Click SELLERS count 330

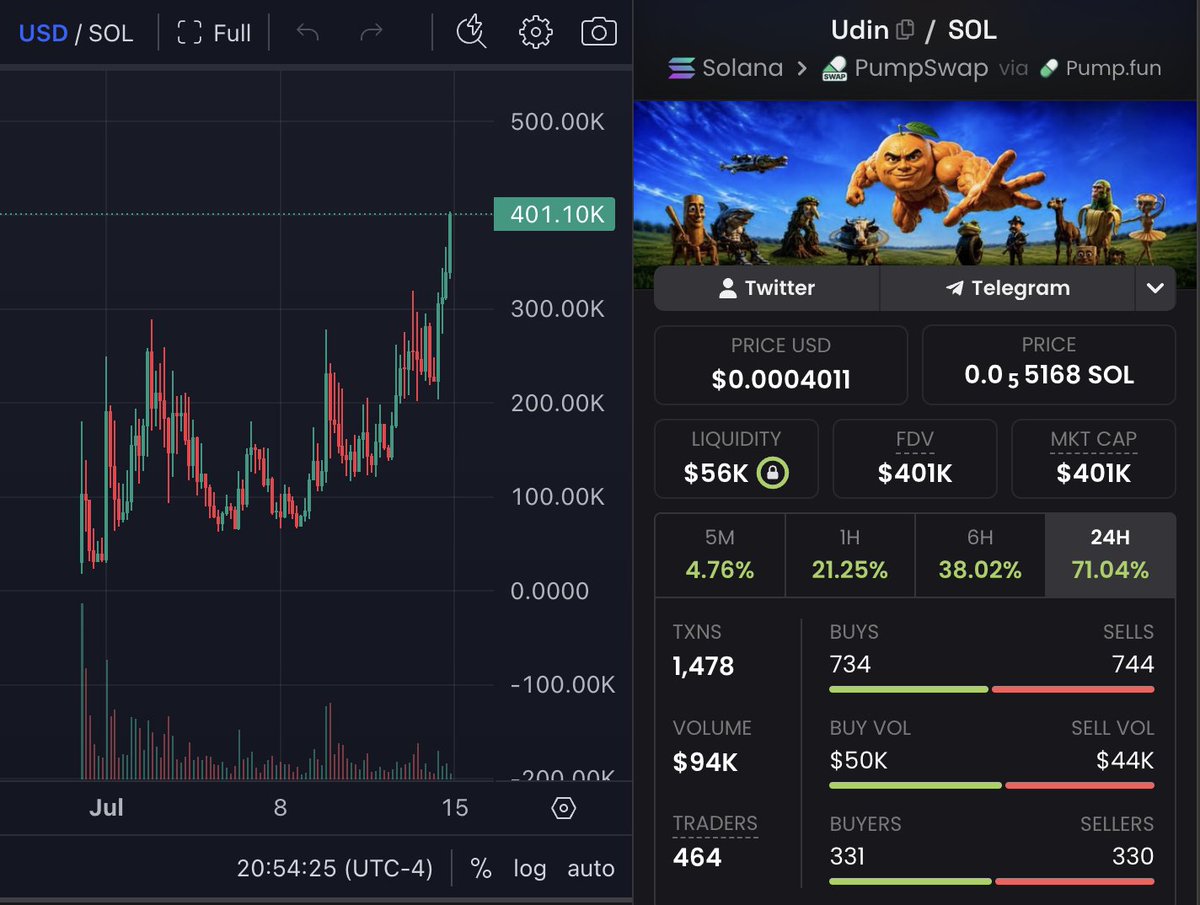(x=1133, y=856)
